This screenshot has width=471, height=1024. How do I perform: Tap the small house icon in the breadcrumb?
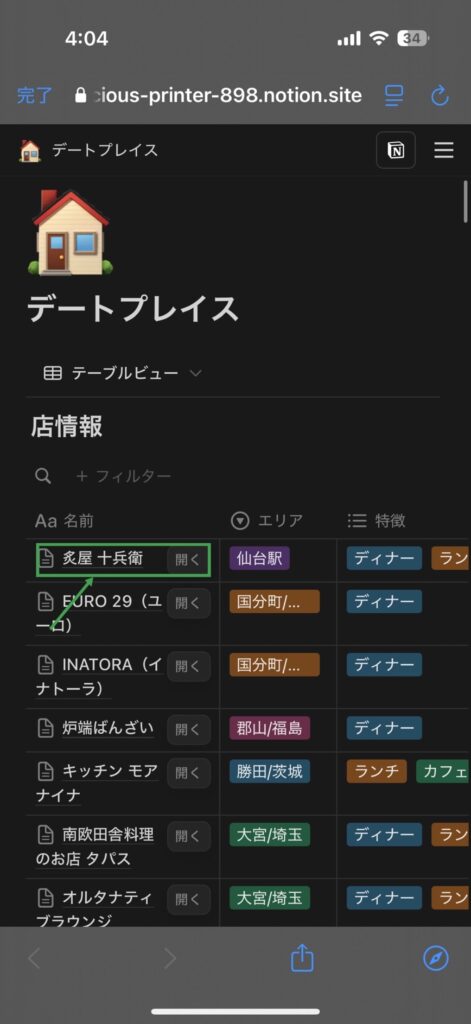[30, 150]
